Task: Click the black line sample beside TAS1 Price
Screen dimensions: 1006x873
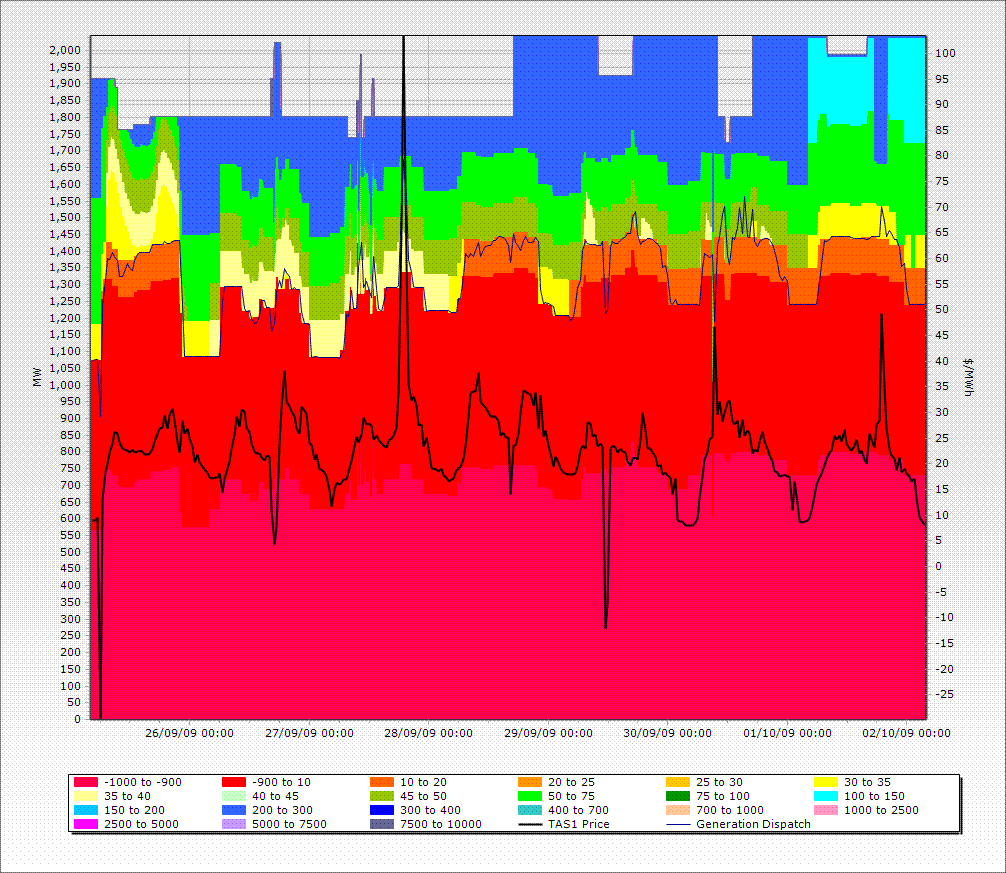Action: click(530, 824)
